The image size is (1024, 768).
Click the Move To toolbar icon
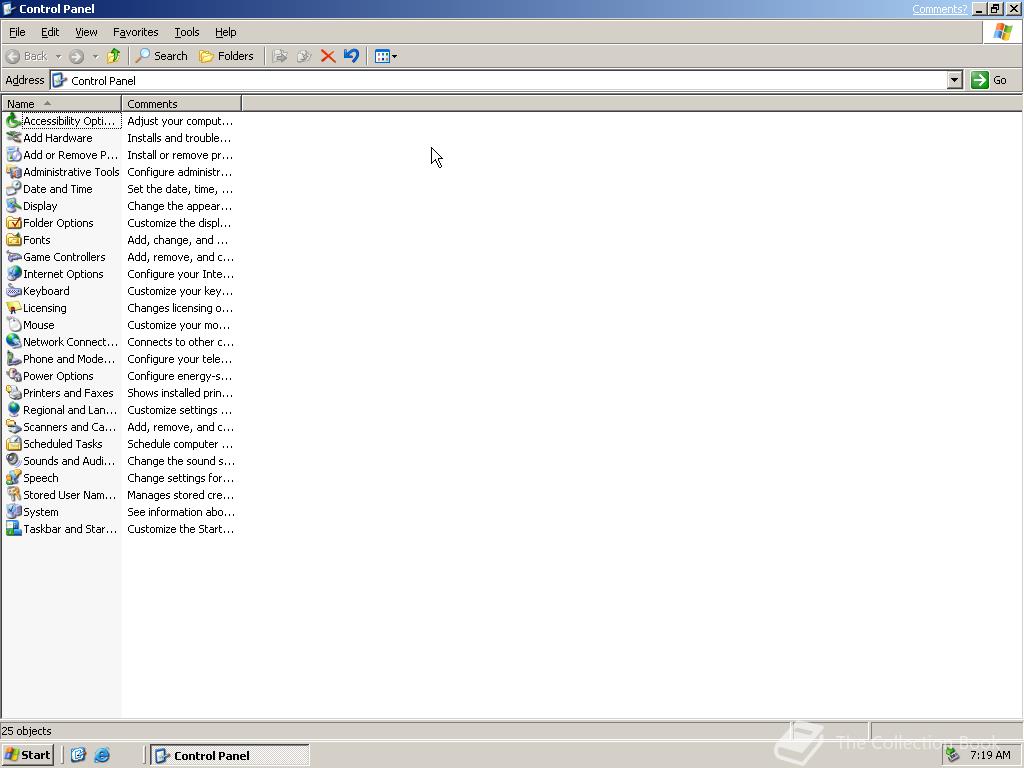[x=280, y=56]
